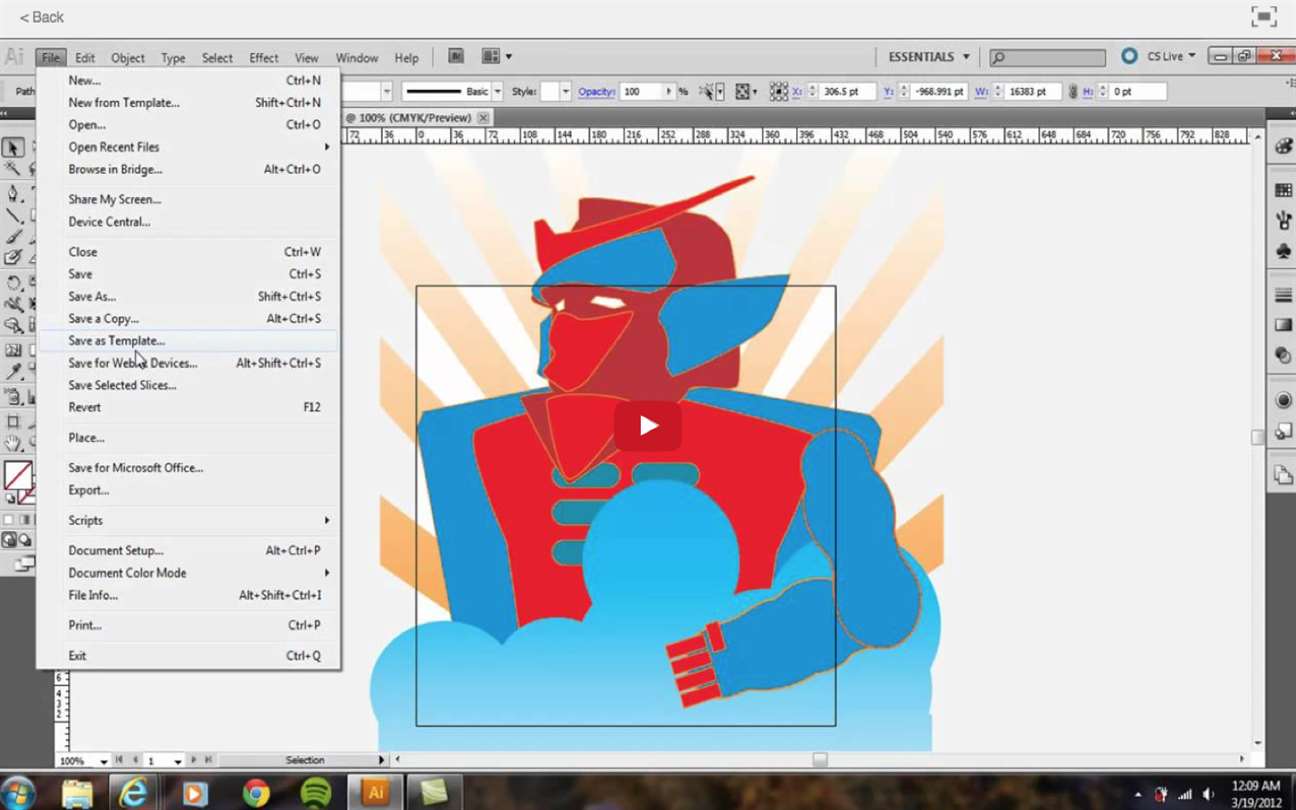Click the Opacity link label
The image size is (1296, 810).
click(x=596, y=91)
